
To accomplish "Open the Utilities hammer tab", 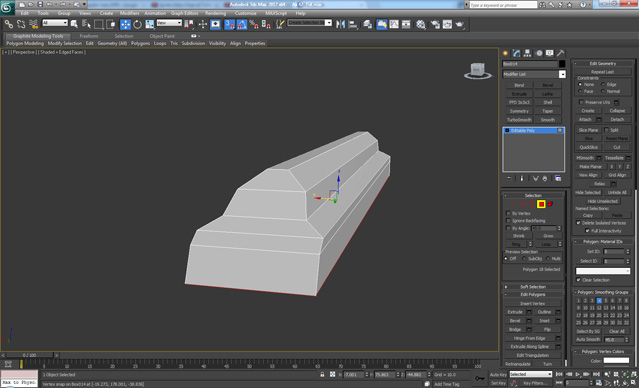I will 561,53.
